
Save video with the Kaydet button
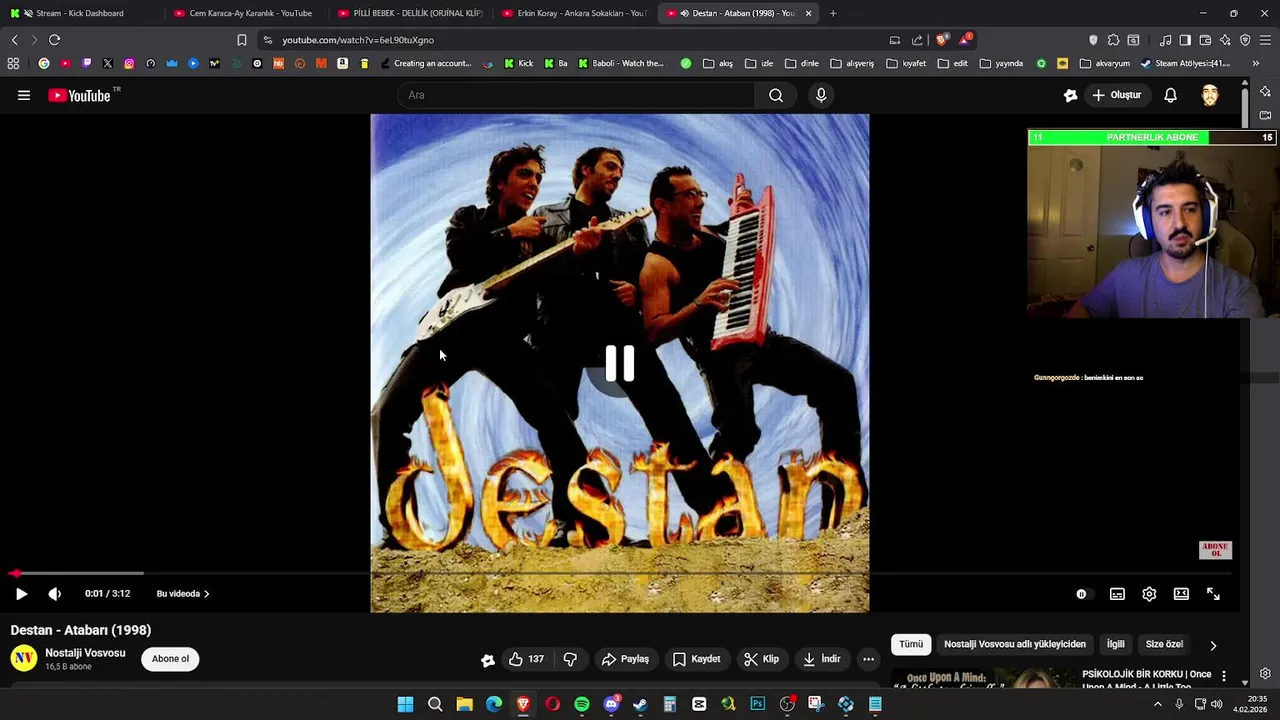coord(696,659)
